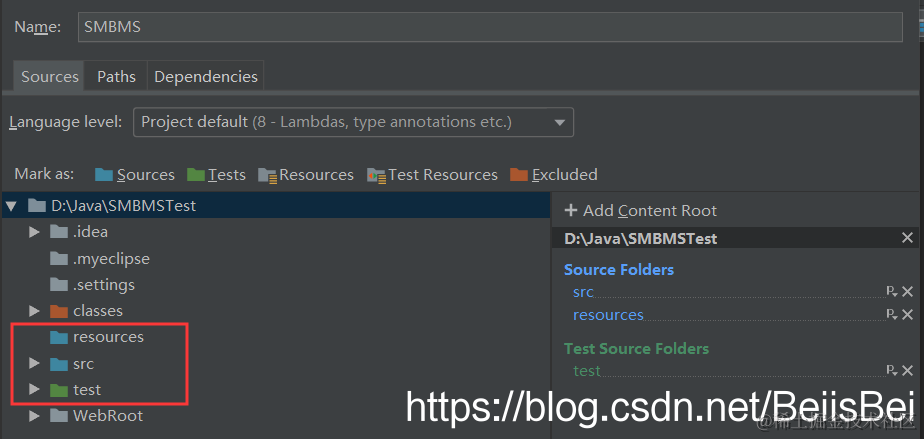Image resolution: width=924 pixels, height=439 pixels.
Task: Click the Sources blue folder icon in Mark as
Action: 104,175
